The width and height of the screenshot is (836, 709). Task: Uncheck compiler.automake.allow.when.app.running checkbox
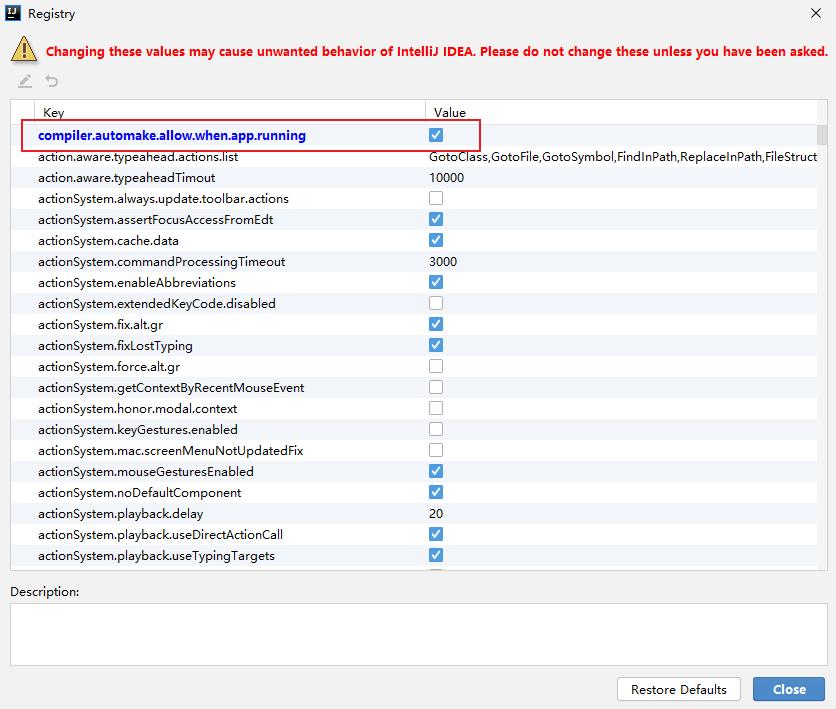(436, 135)
